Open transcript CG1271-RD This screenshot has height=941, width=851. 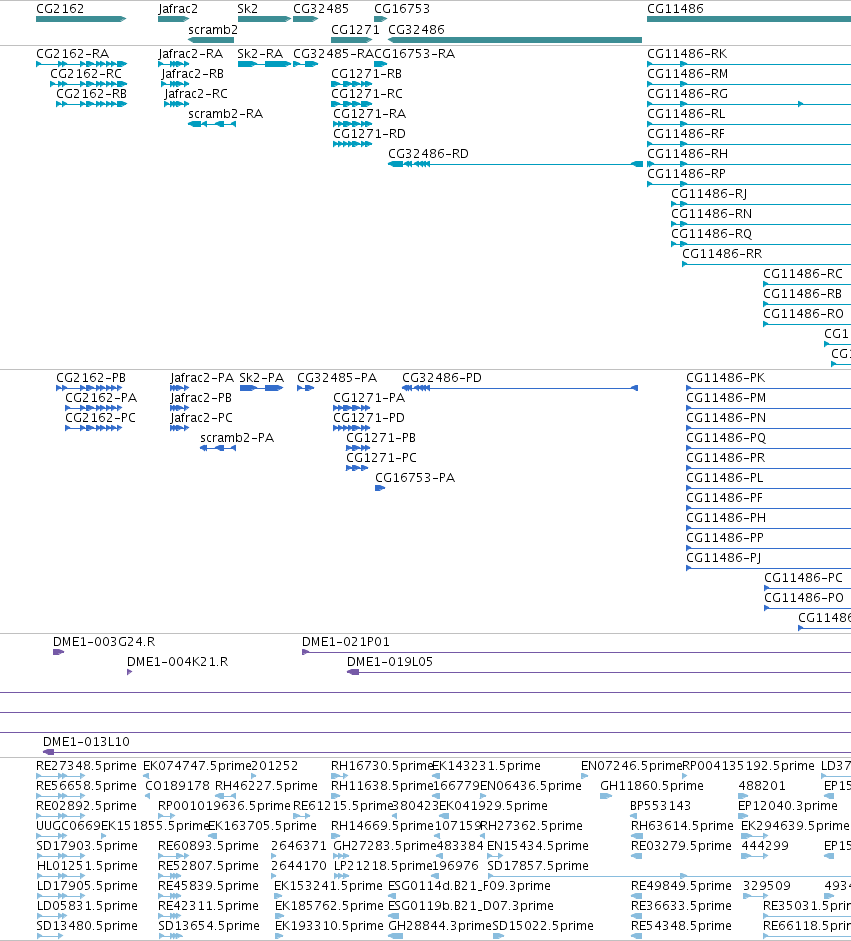coord(369,134)
